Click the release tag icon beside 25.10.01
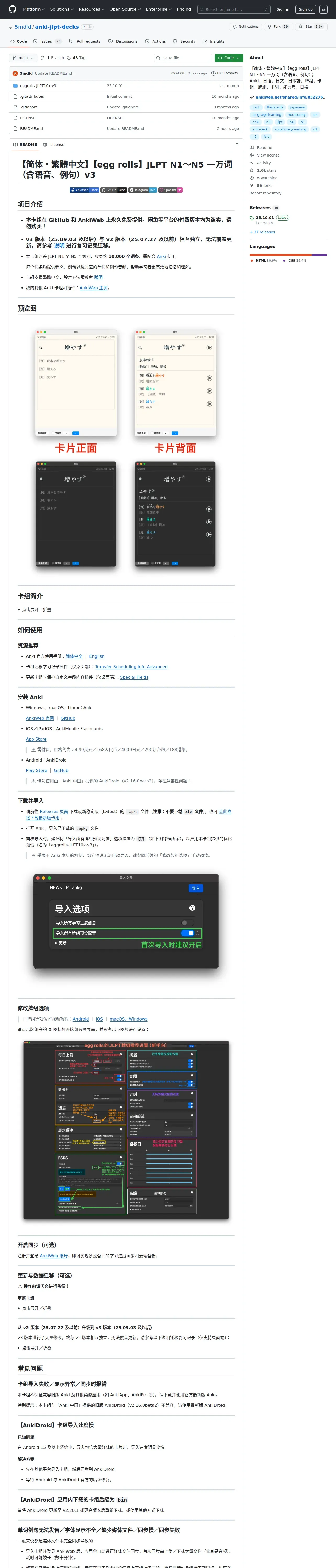Viewport: 336px width, 1568px height. 252,218
